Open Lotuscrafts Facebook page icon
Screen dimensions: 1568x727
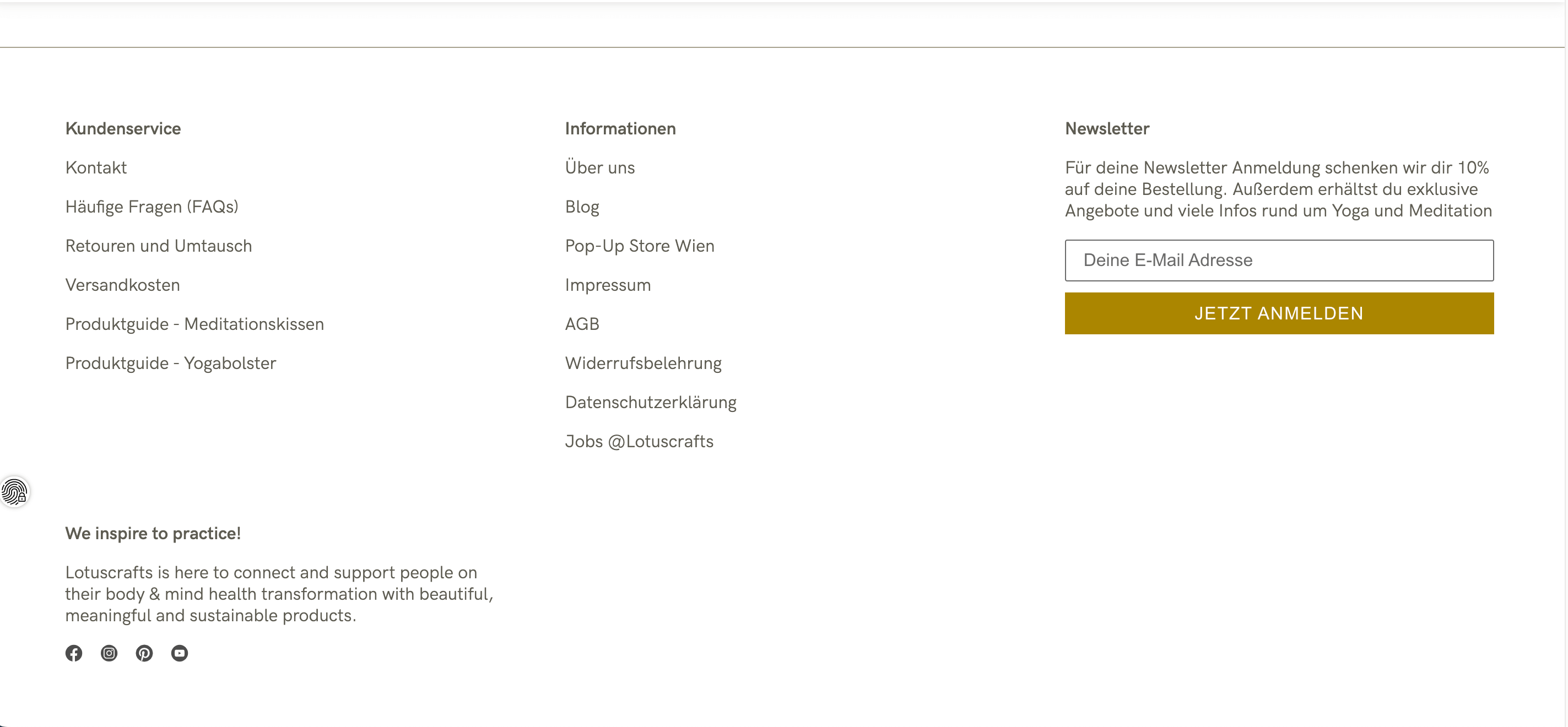pyautogui.click(x=74, y=653)
